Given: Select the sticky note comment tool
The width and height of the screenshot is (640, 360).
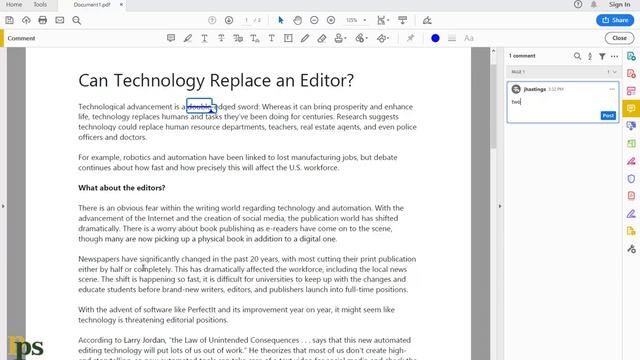Looking at the screenshot, I should (171, 38).
